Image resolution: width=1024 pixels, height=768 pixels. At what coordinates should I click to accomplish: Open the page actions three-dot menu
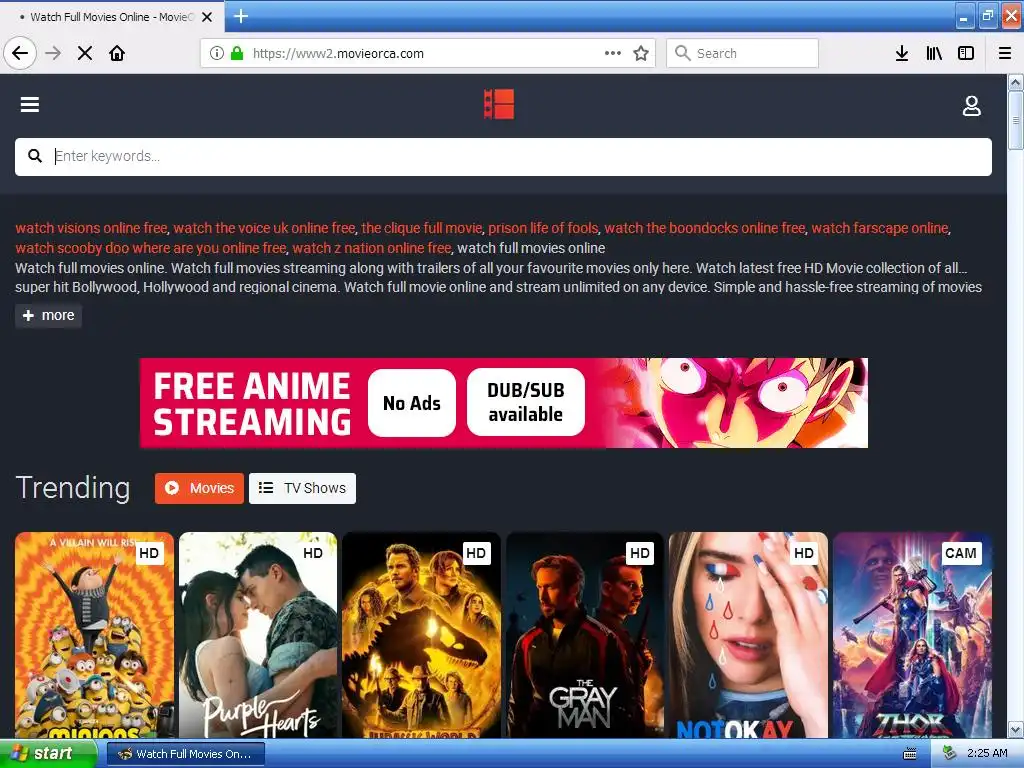pos(613,53)
